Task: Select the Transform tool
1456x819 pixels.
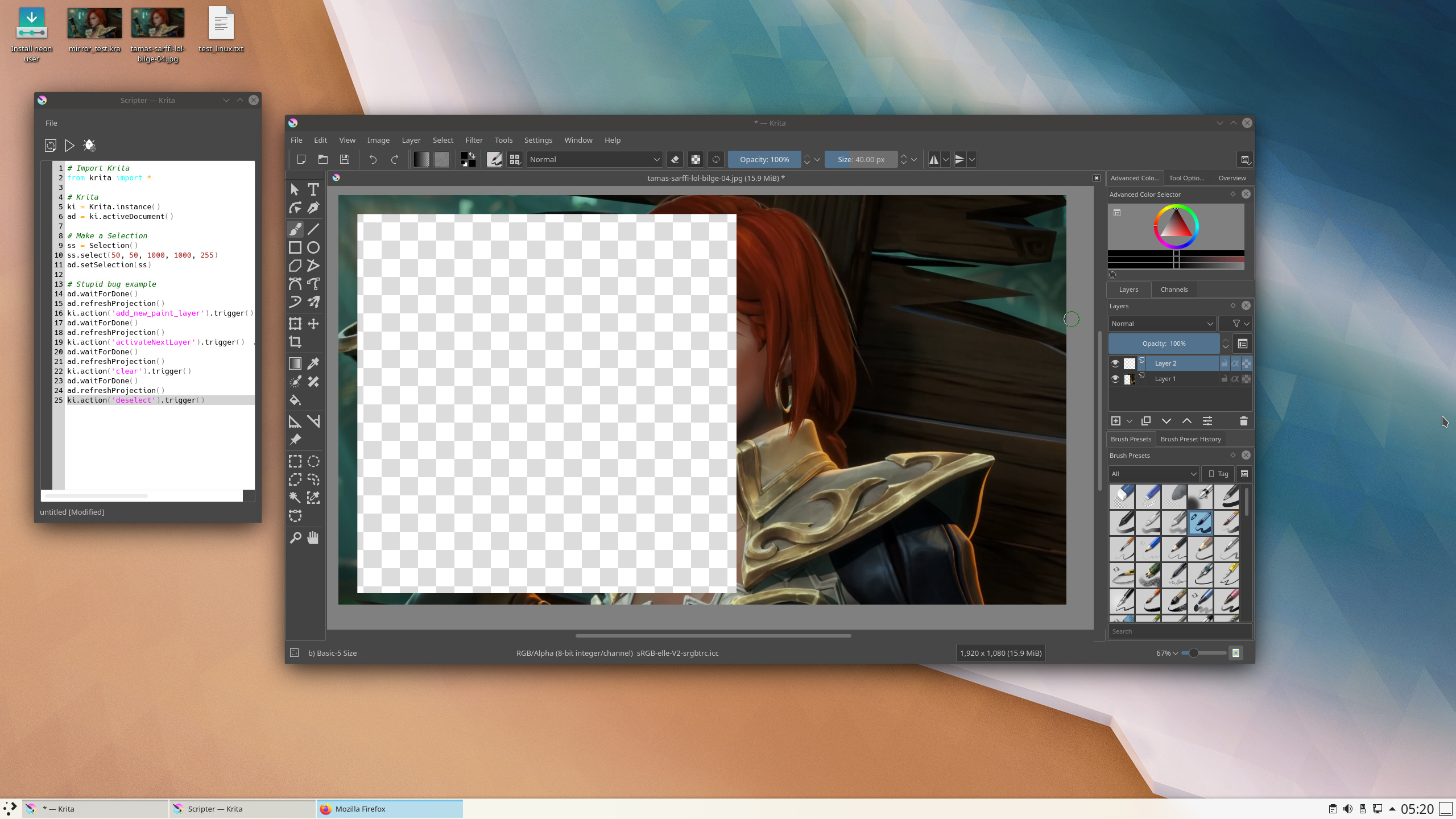Action: click(295, 324)
